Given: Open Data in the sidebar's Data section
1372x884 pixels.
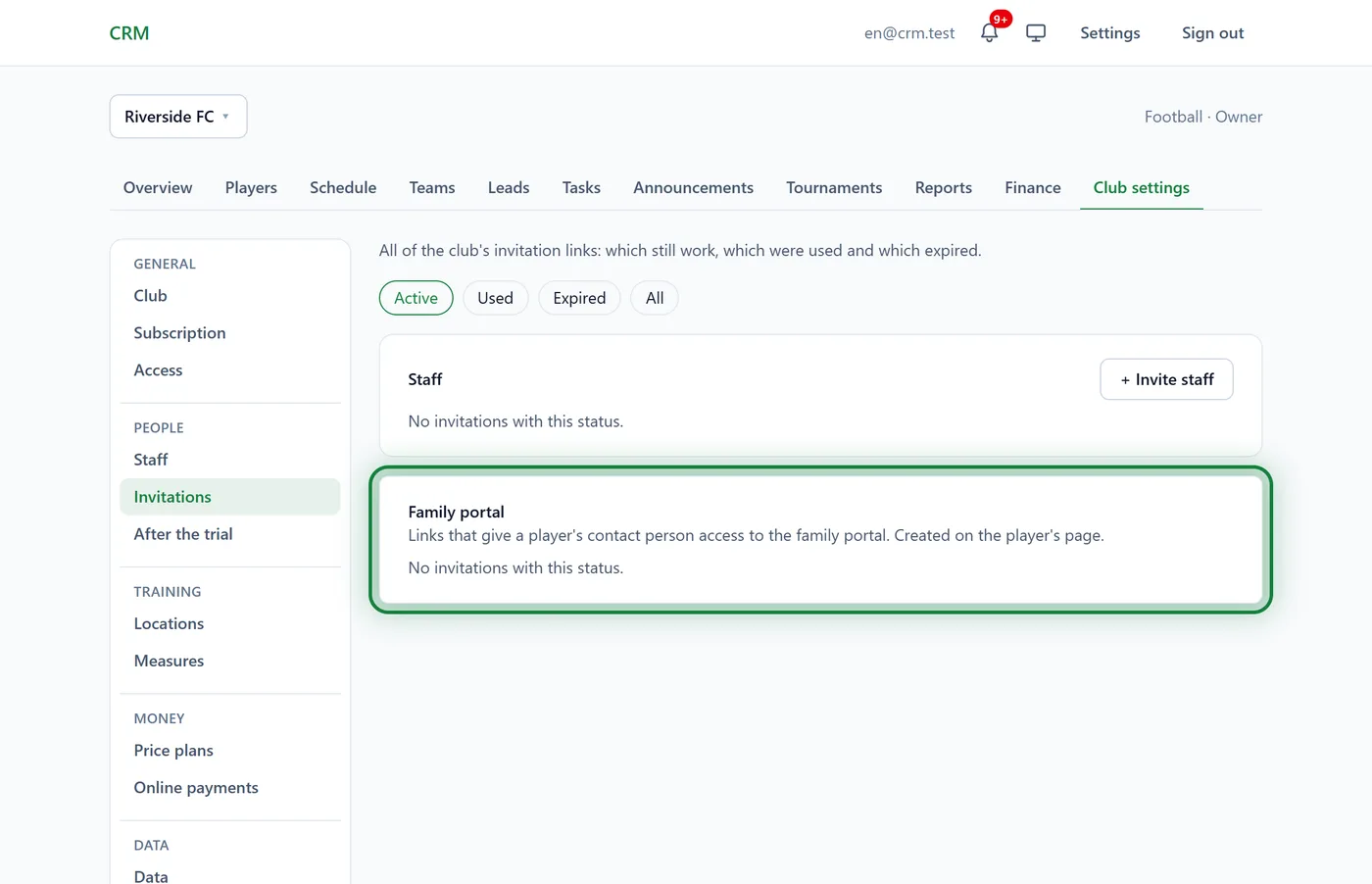Looking at the screenshot, I should click(x=230, y=875).
